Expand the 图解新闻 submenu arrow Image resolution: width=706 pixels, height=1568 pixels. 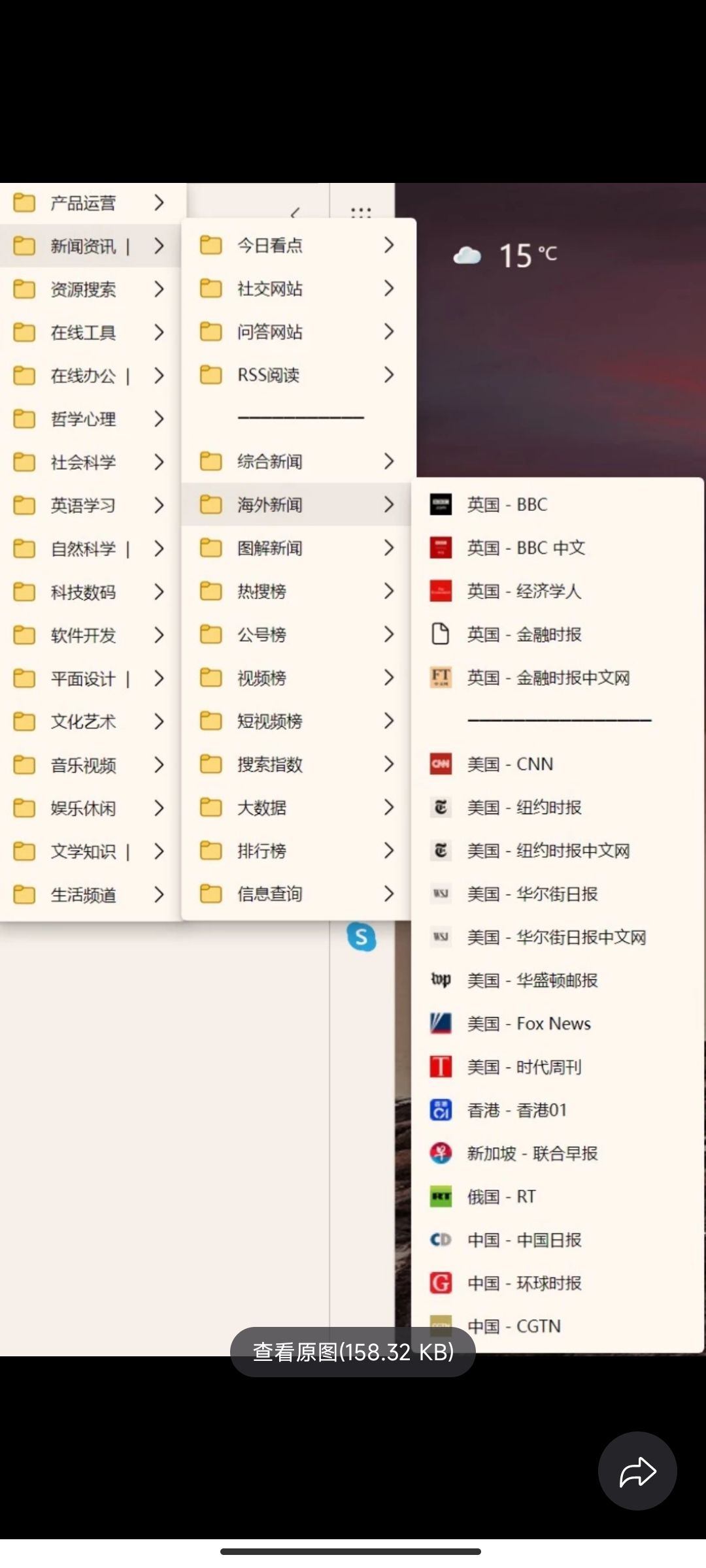389,547
